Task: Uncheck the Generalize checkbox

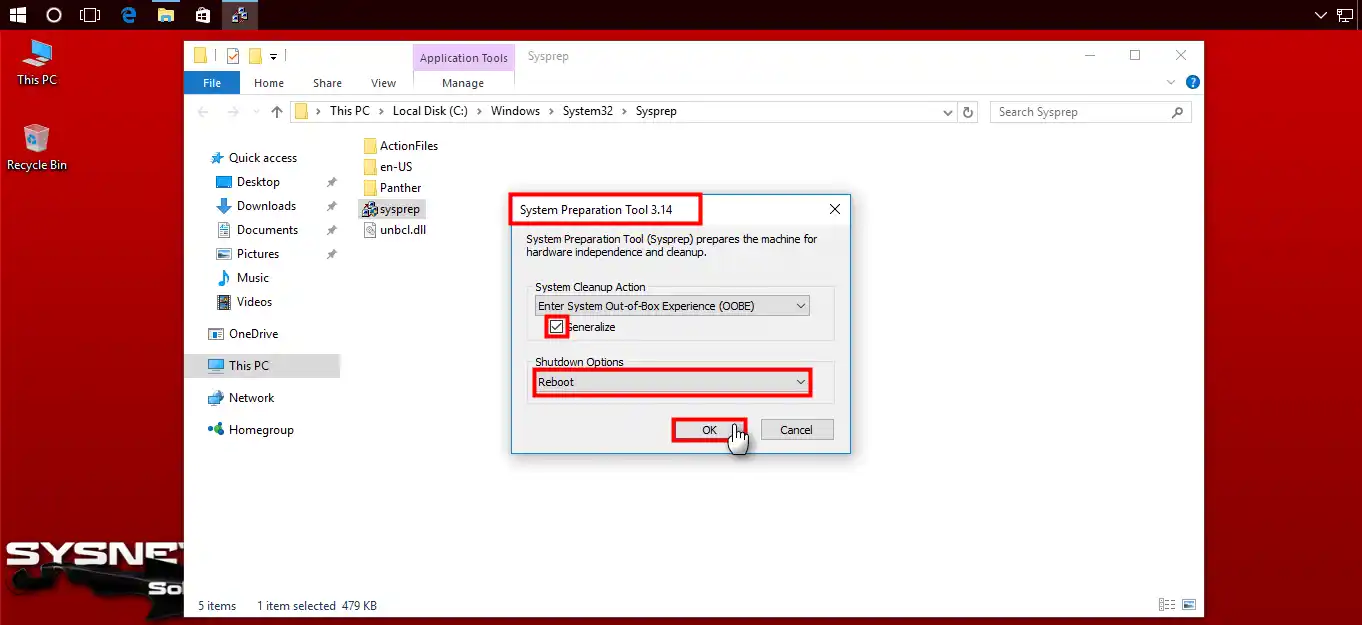Action: (x=556, y=326)
